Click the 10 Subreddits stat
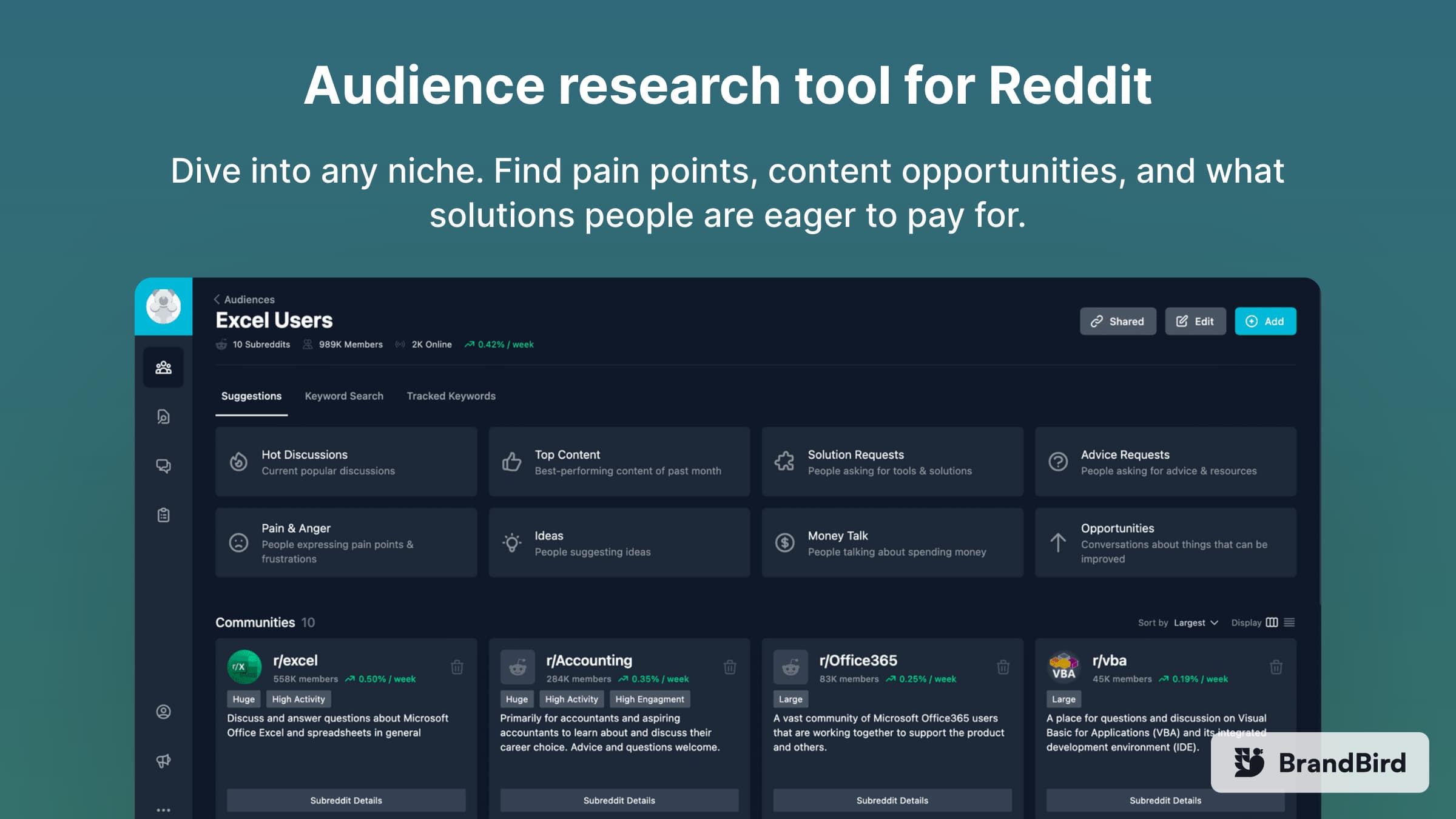This screenshot has height=819, width=1456. [x=253, y=345]
